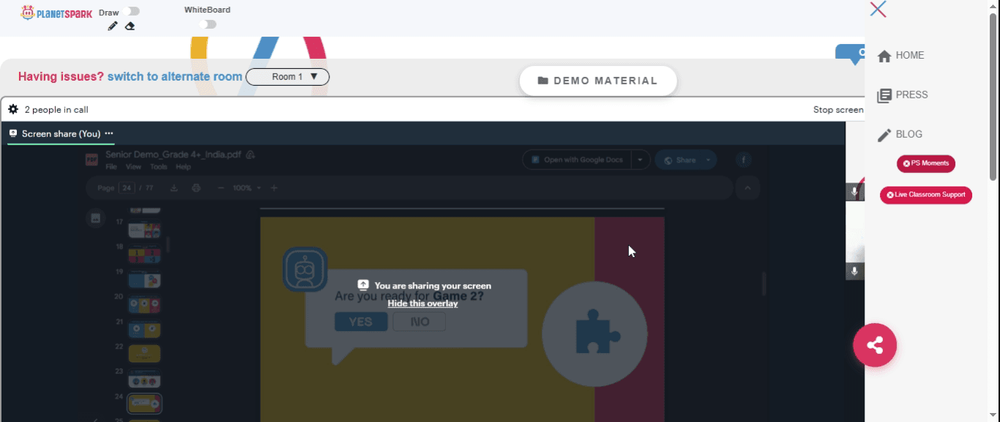
Task: Click the print icon in PDF toolbar
Action: 196,188
